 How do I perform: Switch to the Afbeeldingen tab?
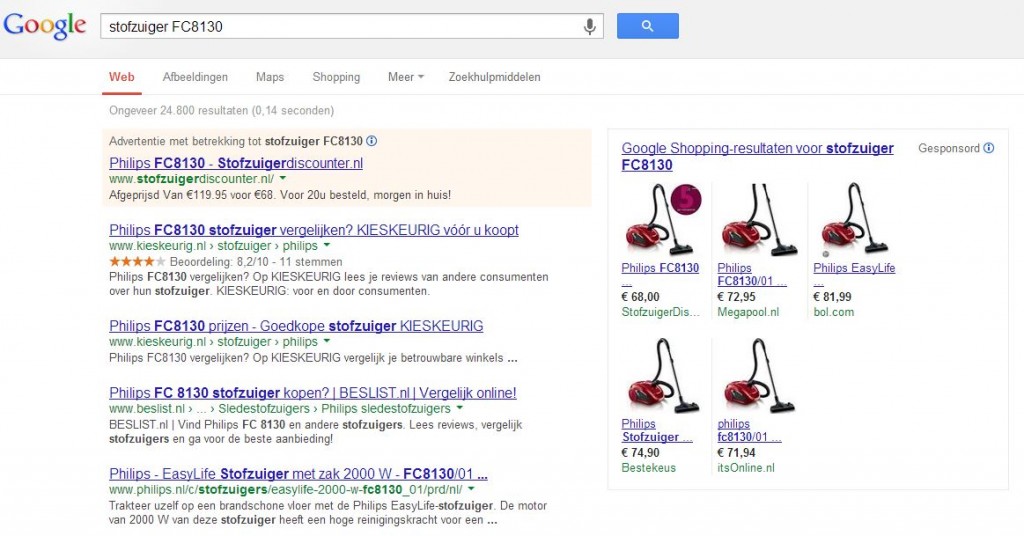coord(195,77)
